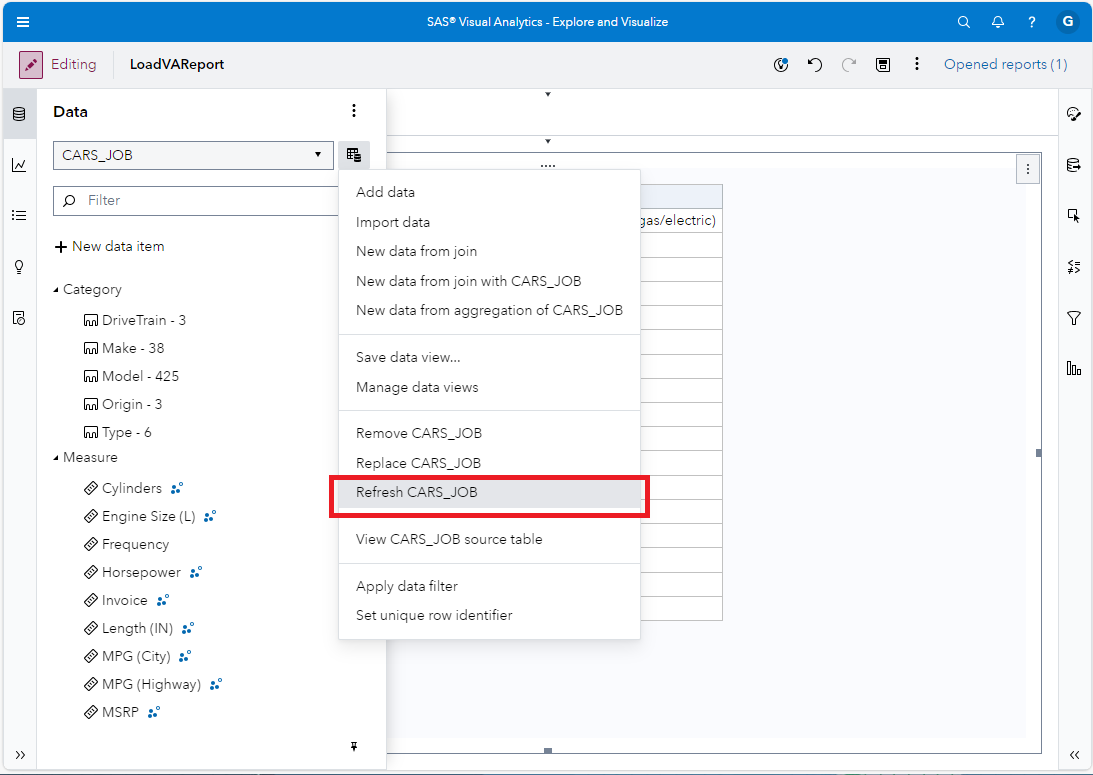Screen dimensions: 1093x775
Task: Open the CARS_JOB data source dropdown
Action: pos(190,155)
